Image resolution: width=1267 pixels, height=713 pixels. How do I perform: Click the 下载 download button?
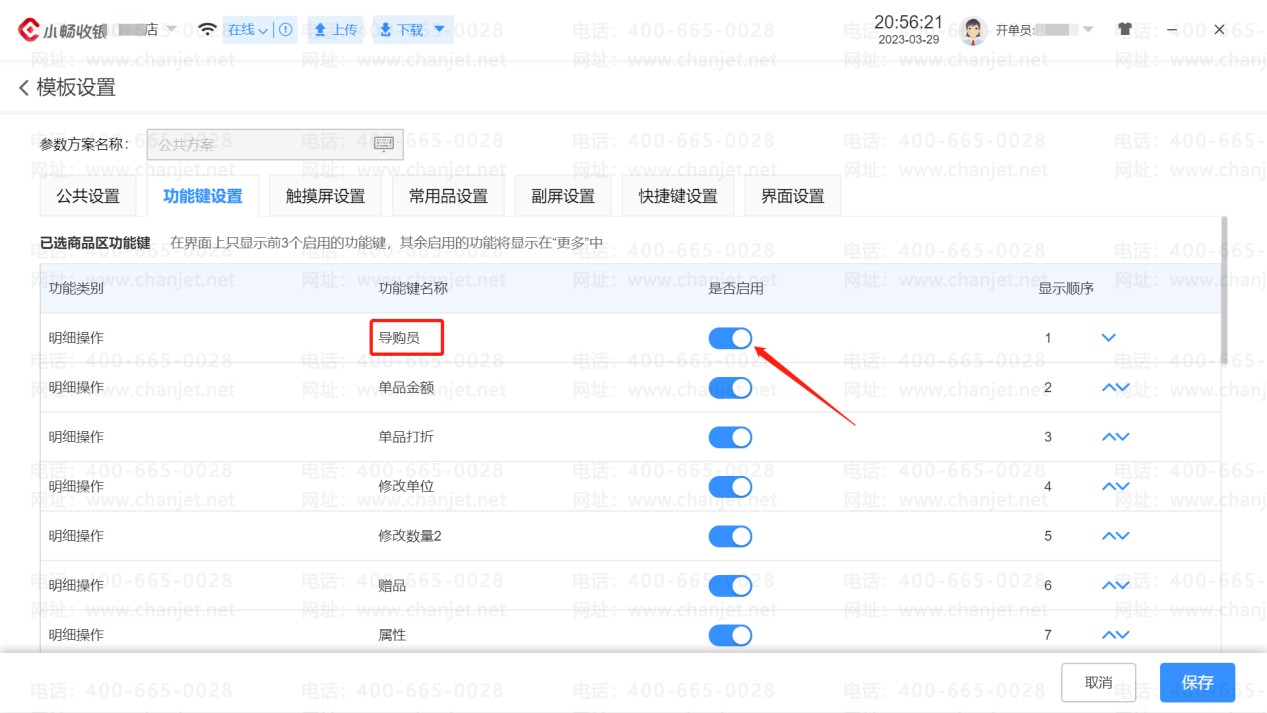(403, 29)
